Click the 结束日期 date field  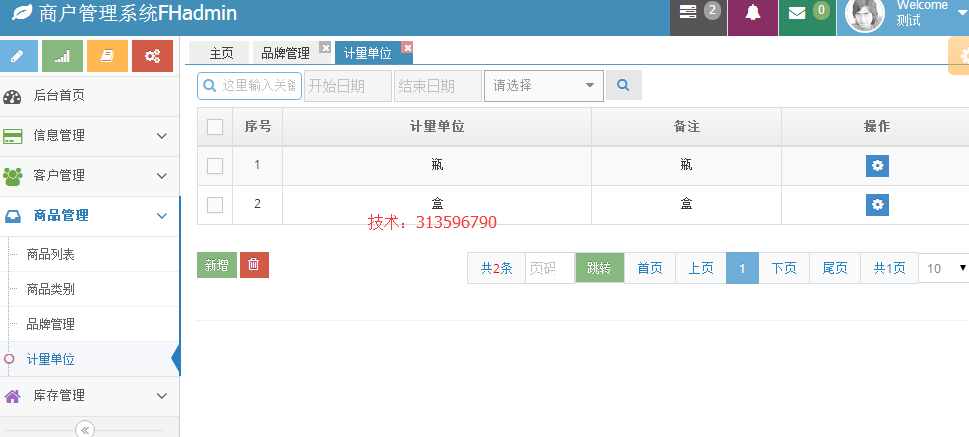(x=438, y=85)
